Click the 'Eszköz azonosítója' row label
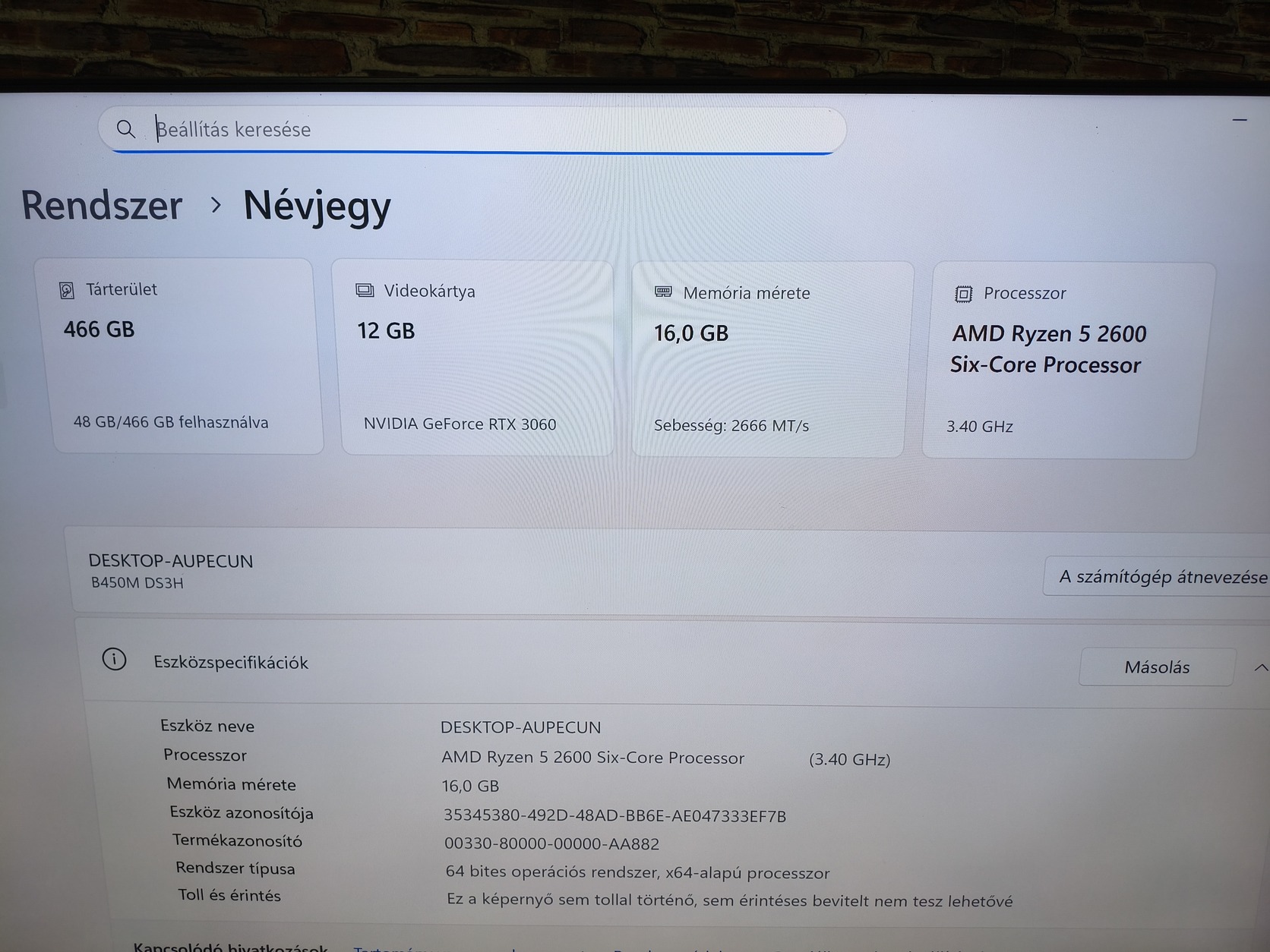Viewport: 1270px width, 952px height. (x=242, y=813)
